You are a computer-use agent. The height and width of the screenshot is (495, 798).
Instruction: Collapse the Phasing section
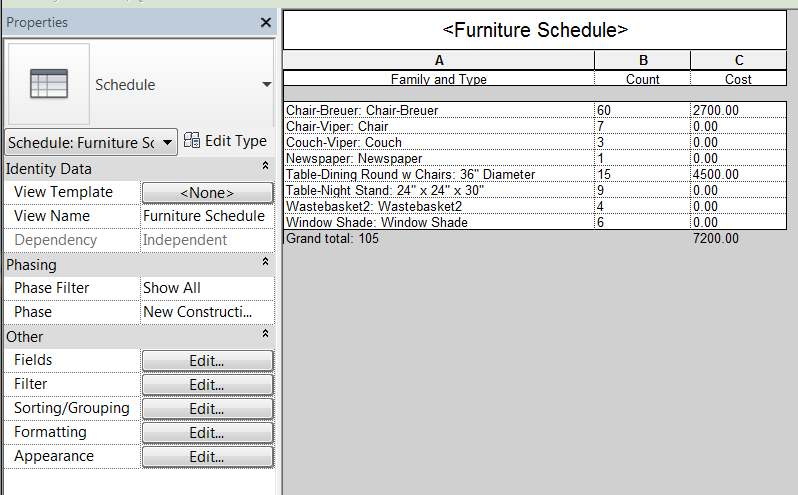pyautogui.click(x=265, y=264)
